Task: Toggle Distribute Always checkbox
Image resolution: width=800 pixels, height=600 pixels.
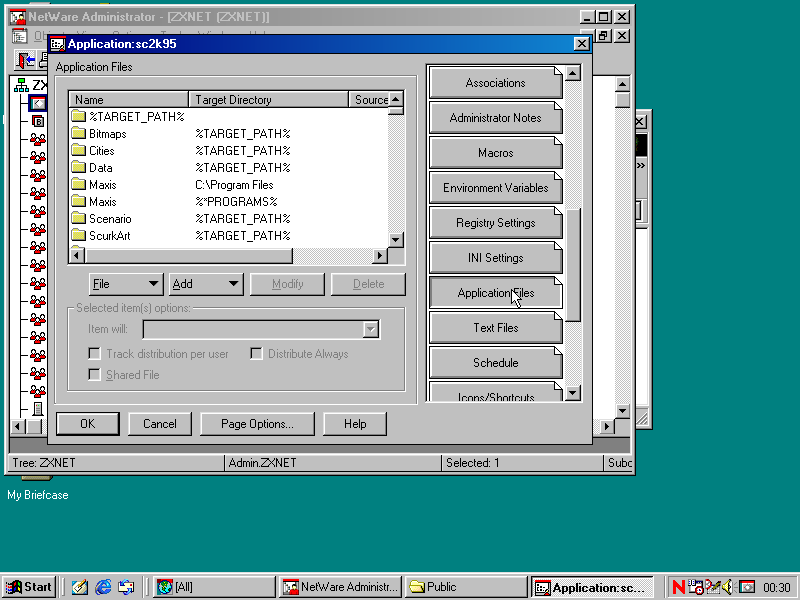Action: [x=256, y=354]
